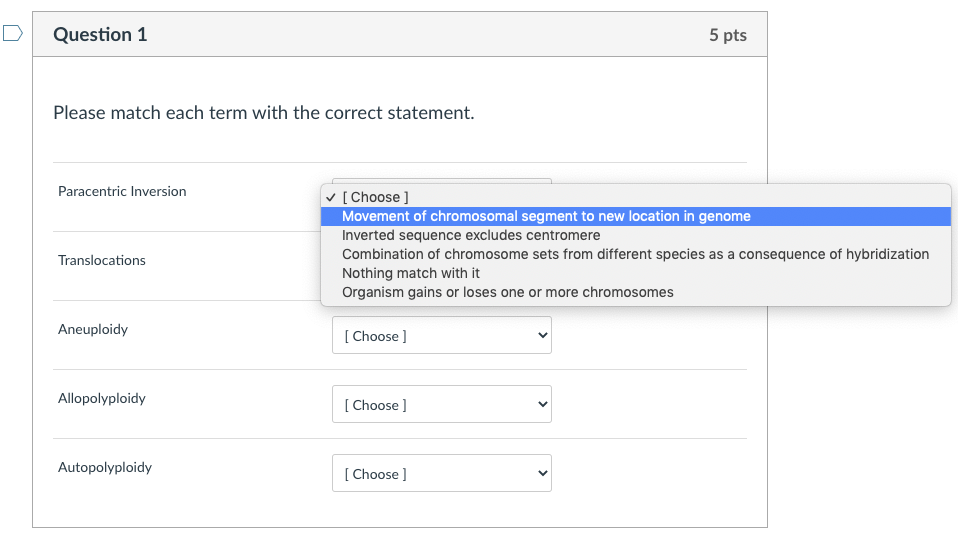Click the "Translocations" term label
The height and width of the screenshot is (555, 958).
point(102,260)
